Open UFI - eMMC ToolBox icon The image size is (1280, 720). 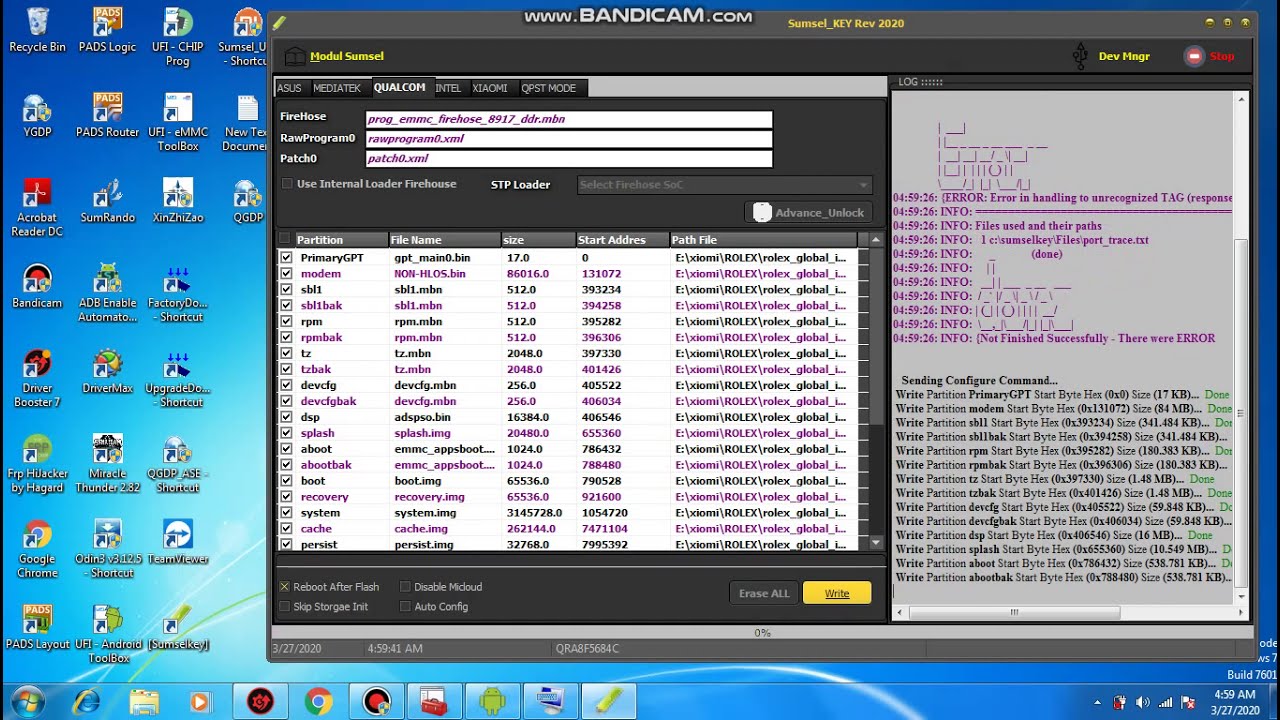pos(177,122)
